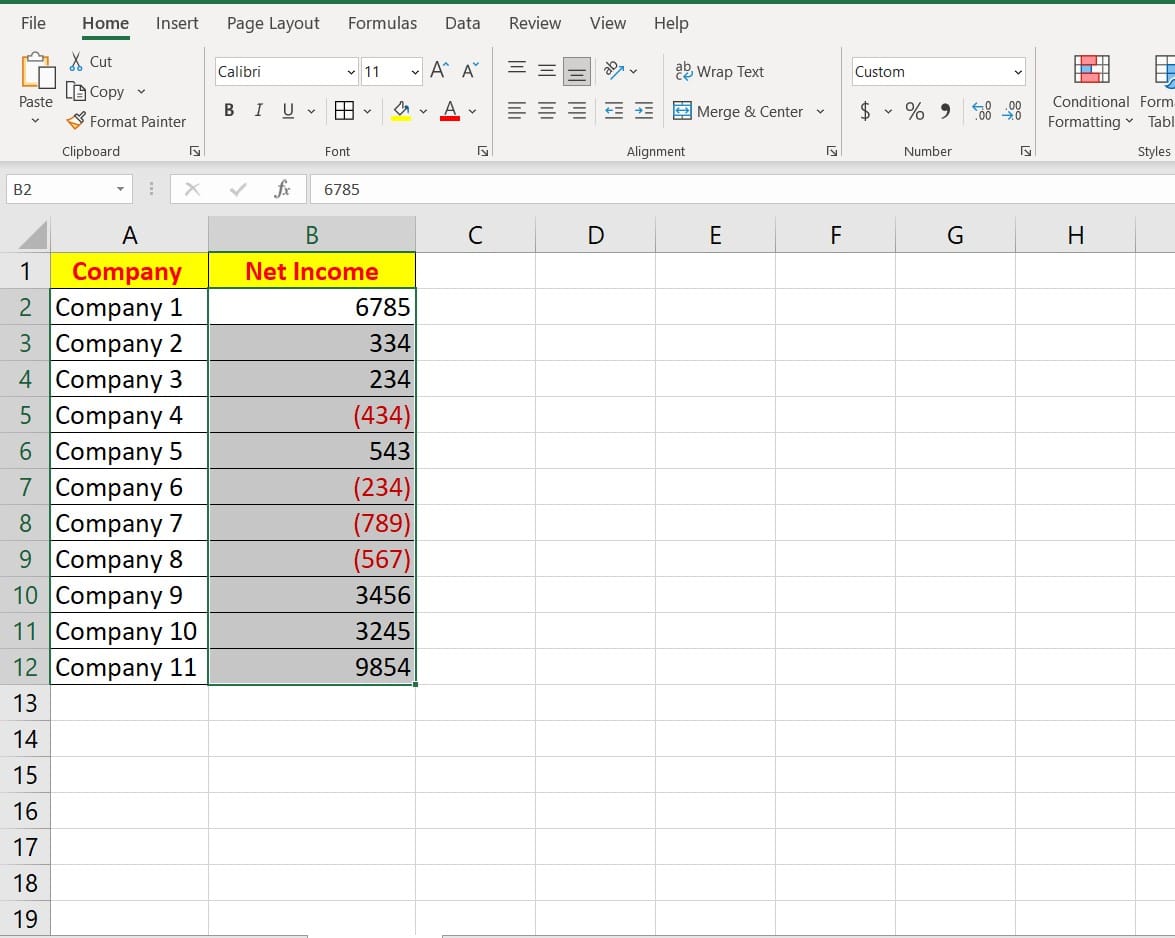Click the Increase Indent icon
Image resolution: width=1175 pixels, height=938 pixels.
644,111
